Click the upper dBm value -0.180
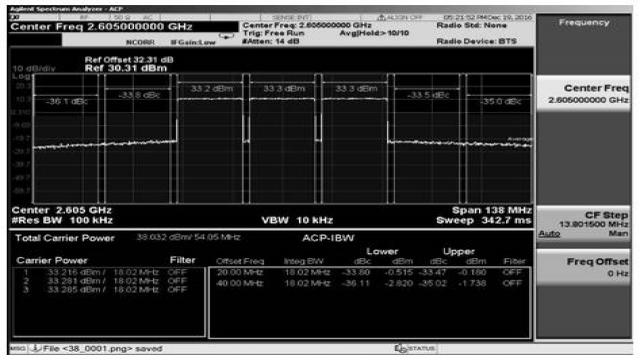 (x=472, y=272)
